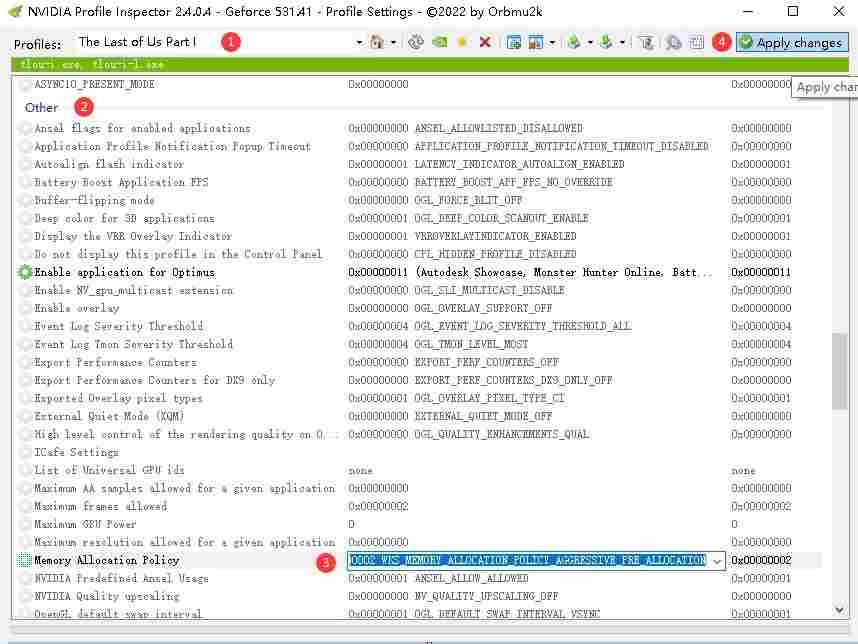Viewport: 858px width, 644px height.
Task: Select 'External Quiet Mode (XQM)' setting
Action: tap(109, 416)
